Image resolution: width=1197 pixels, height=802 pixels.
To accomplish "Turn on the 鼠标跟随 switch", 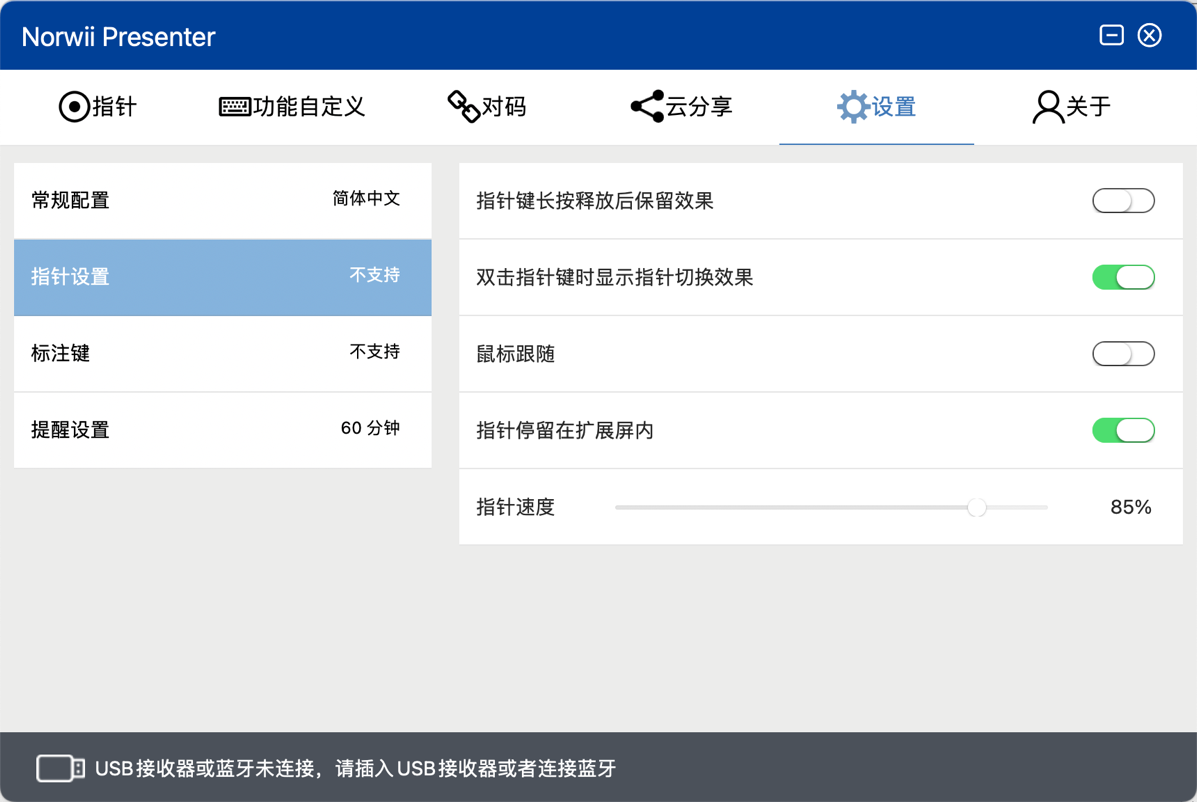I will (x=1123, y=353).
